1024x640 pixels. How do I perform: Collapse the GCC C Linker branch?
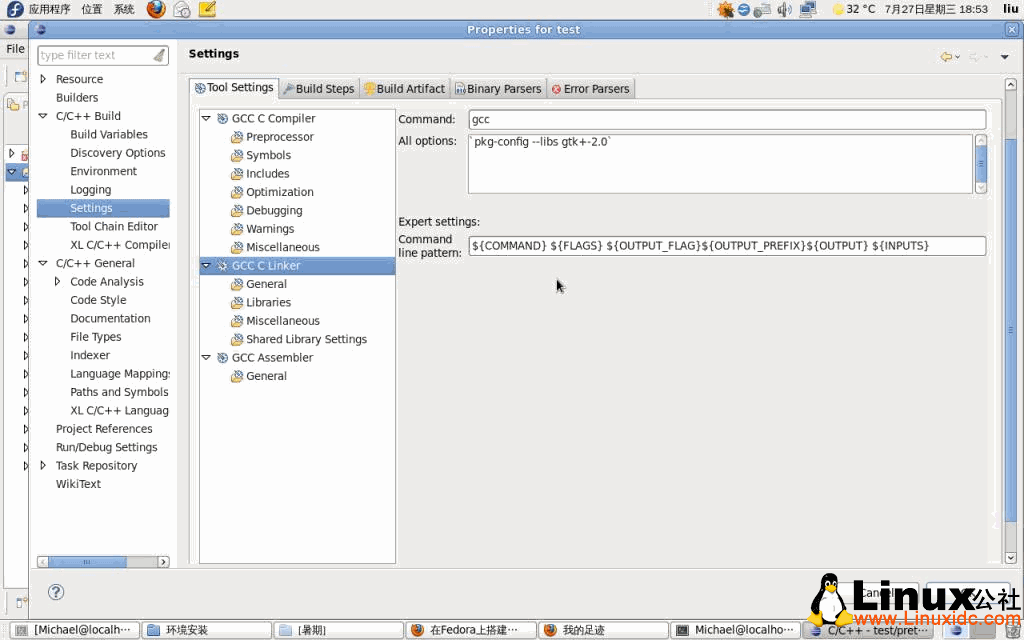(x=206, y=265)
